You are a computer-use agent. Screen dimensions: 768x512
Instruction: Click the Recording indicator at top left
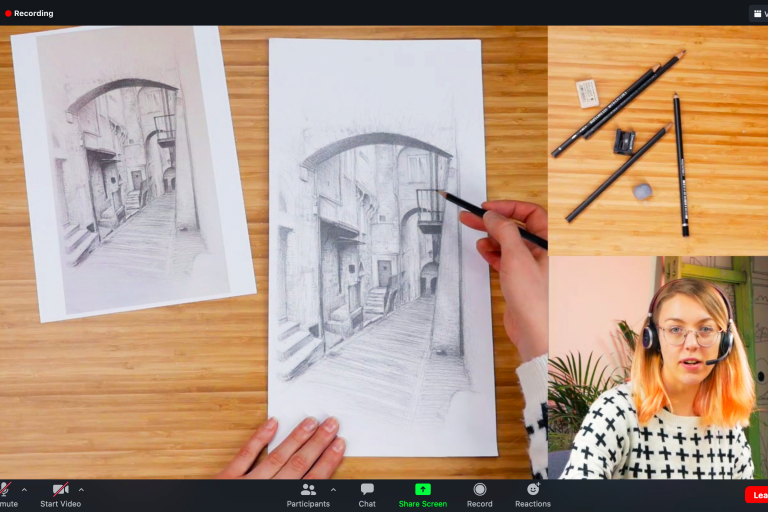[29, 13]
